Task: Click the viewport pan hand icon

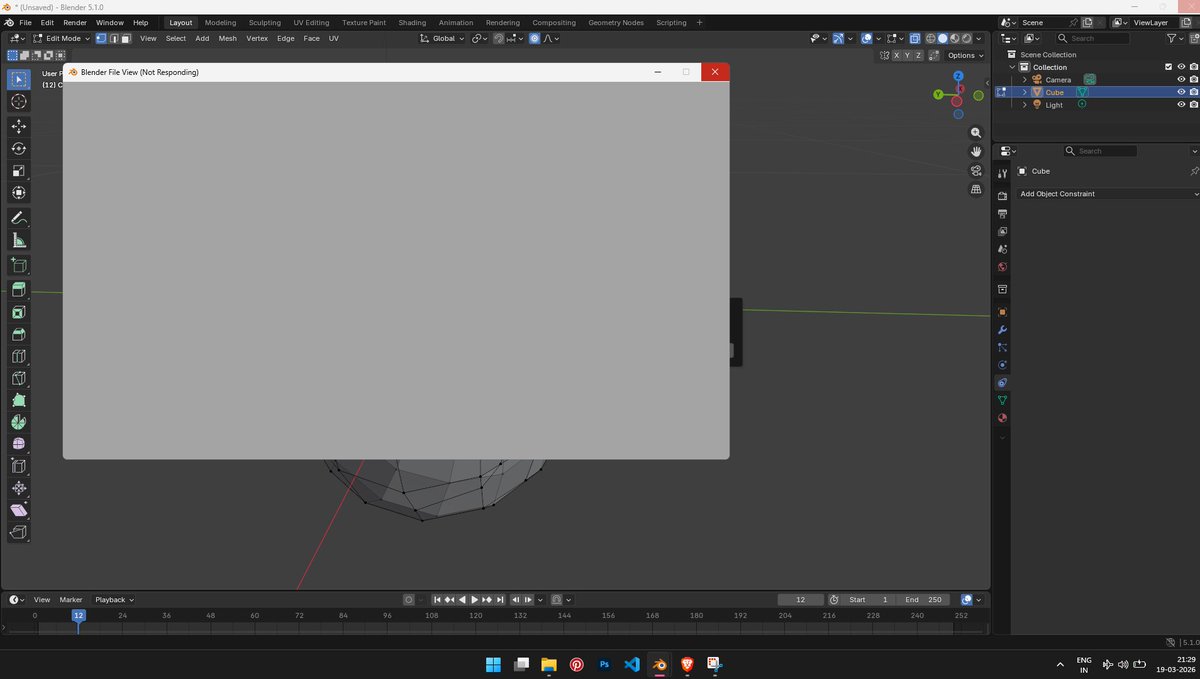Action: pos(976,152)
